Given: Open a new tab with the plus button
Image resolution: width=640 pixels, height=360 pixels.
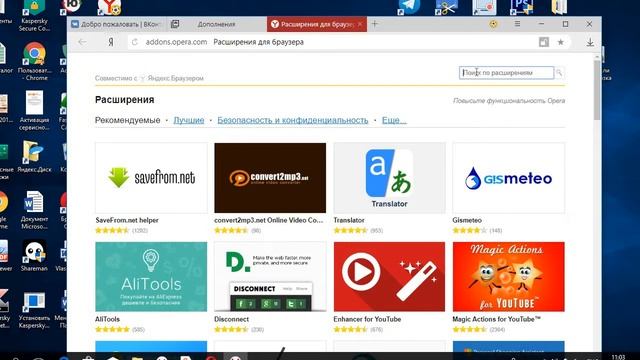Looking at the screenshot, I should tap(375, 24).
